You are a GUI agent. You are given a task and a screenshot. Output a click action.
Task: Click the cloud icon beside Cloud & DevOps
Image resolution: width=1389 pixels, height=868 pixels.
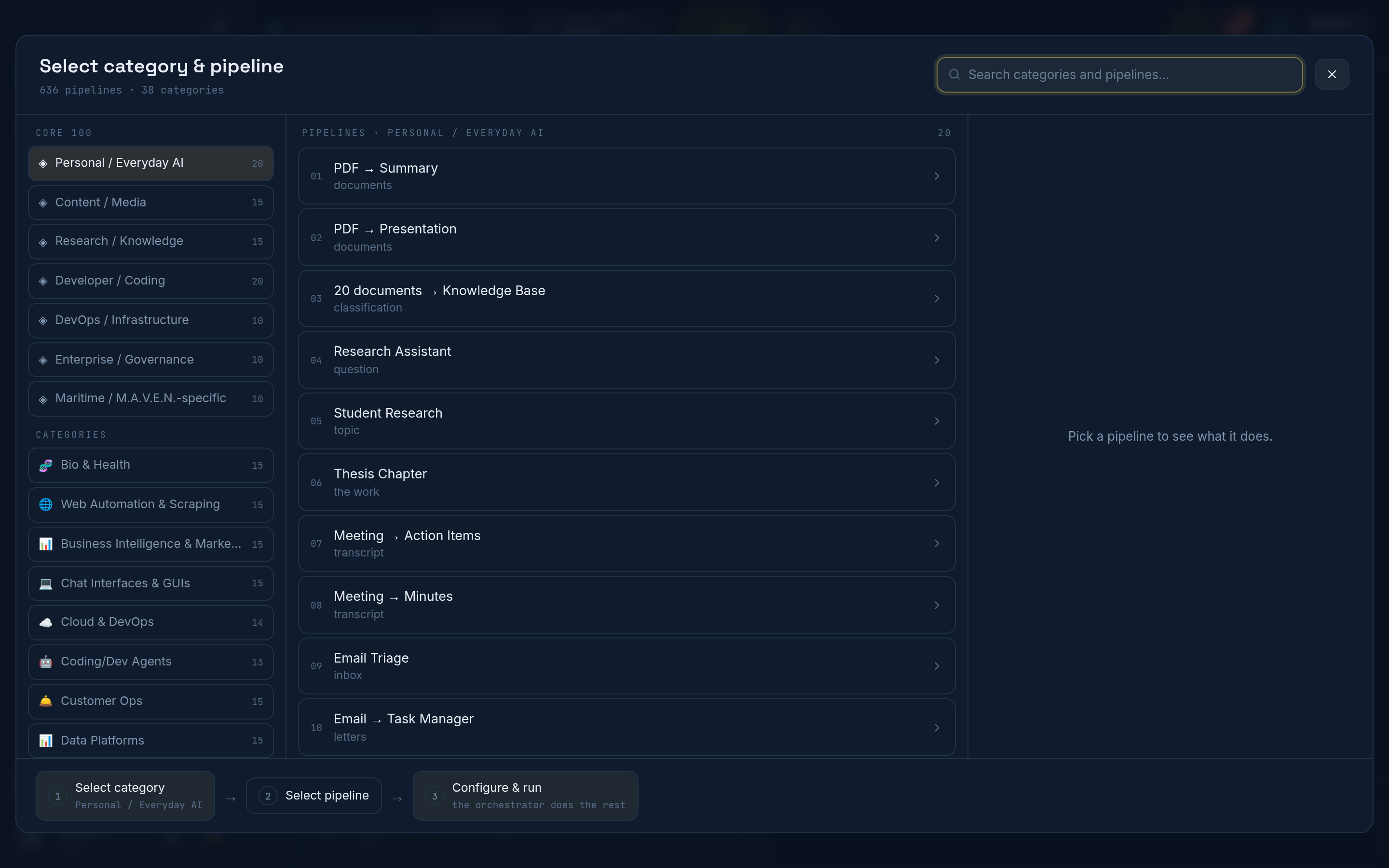(x=46, y=622)
